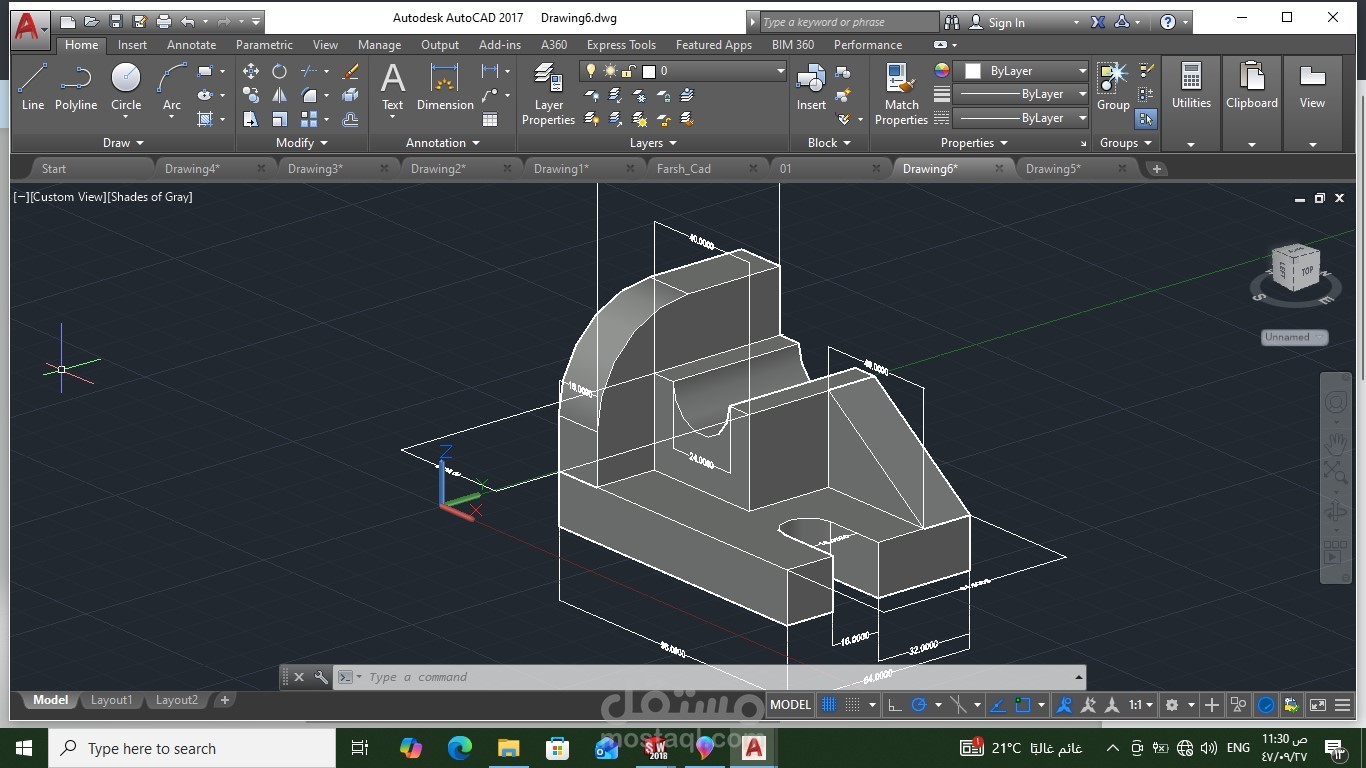This screenshot has width=1366, height=768.
Task: Select the Scale tool
Action: tap(280, 119)
